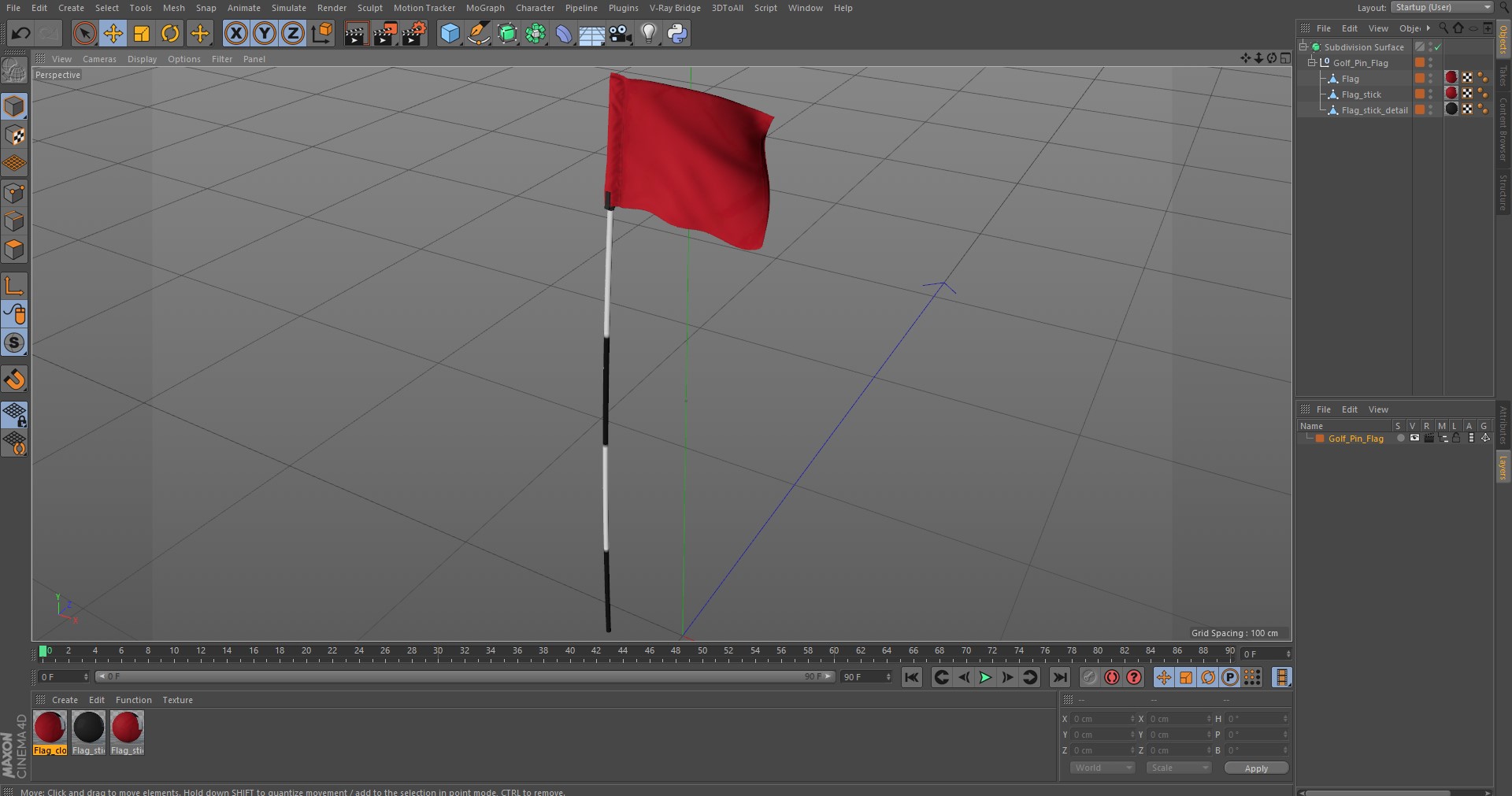Toggle Autokeying button

1112,677
